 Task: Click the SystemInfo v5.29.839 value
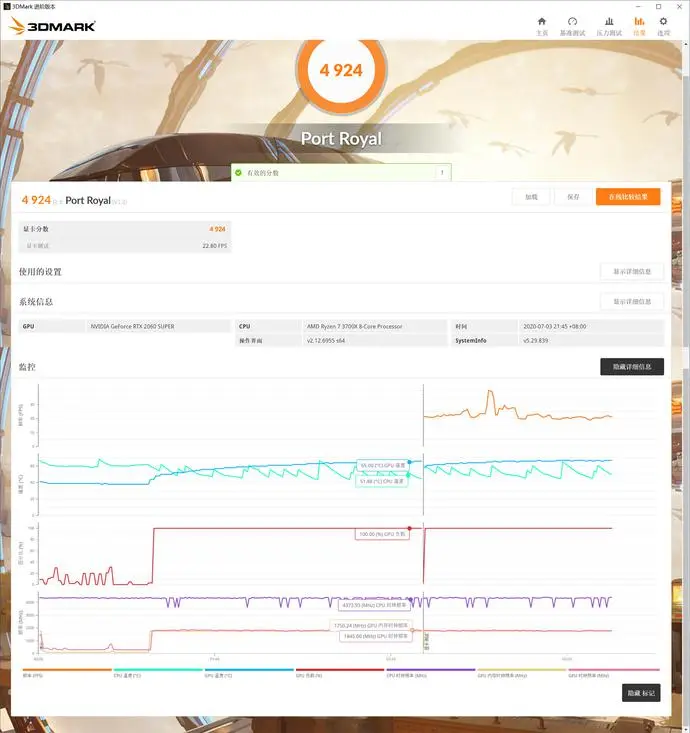(536, 340)
